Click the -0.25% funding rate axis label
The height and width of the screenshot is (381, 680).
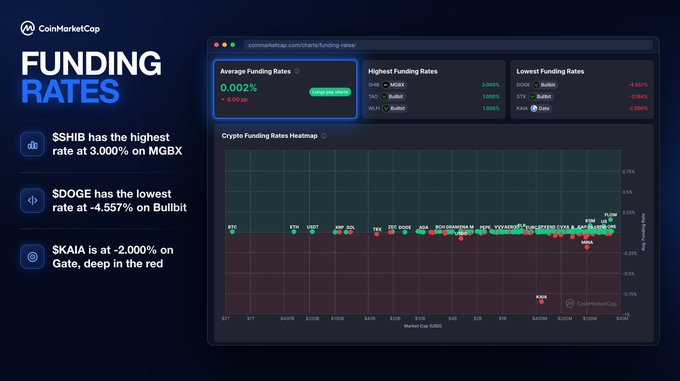click(629, 254)
